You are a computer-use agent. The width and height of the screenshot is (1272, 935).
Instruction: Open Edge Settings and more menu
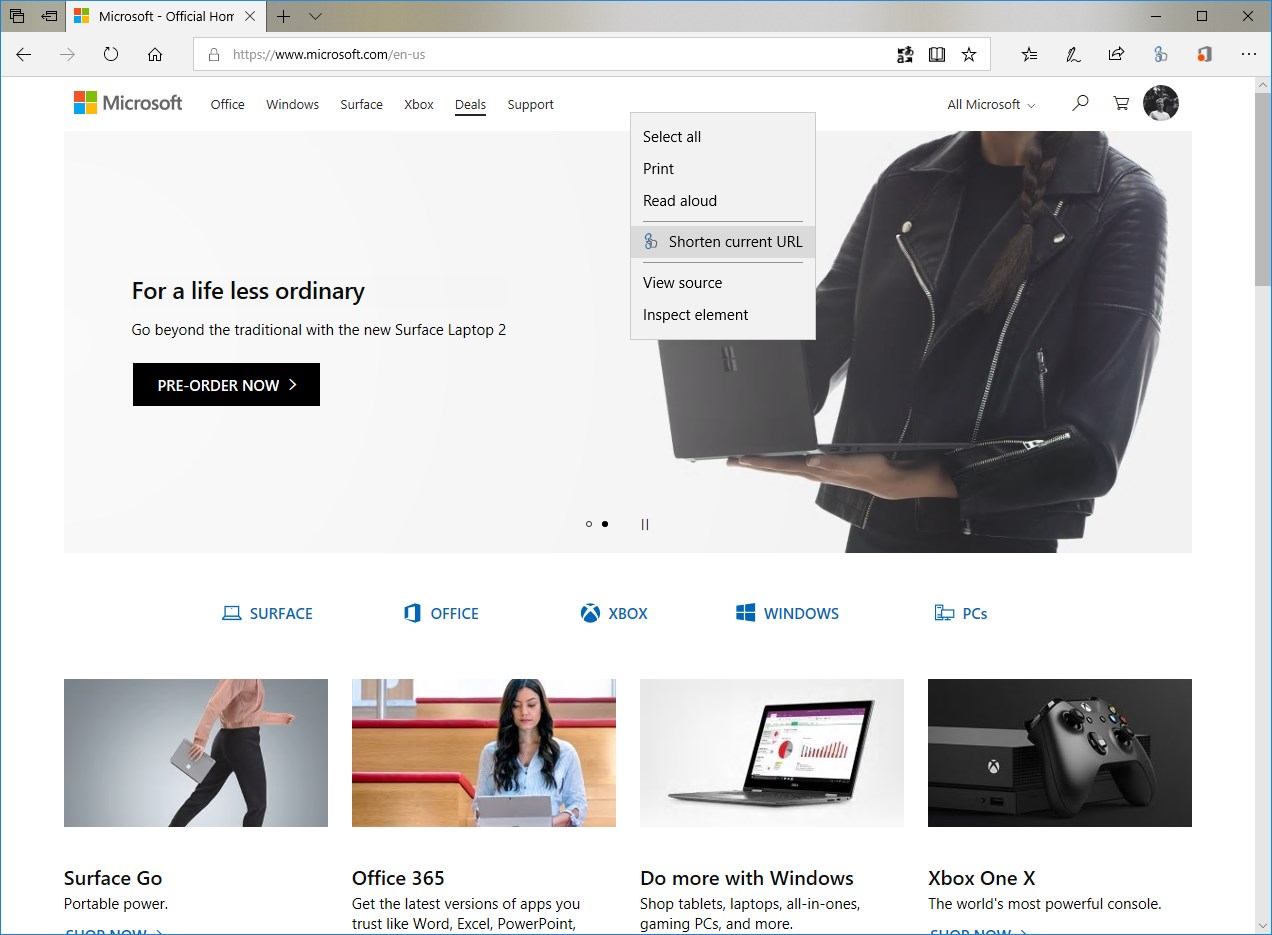pyautogui.click(x=1248, y=55)
